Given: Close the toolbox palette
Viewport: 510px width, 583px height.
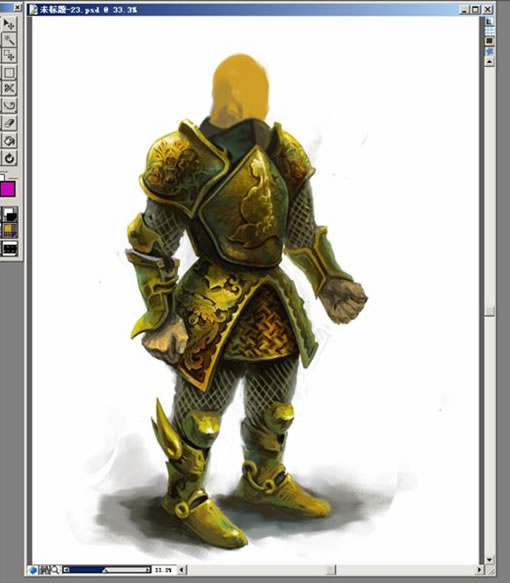Looking at the screenshot, I should coord(17,7).
